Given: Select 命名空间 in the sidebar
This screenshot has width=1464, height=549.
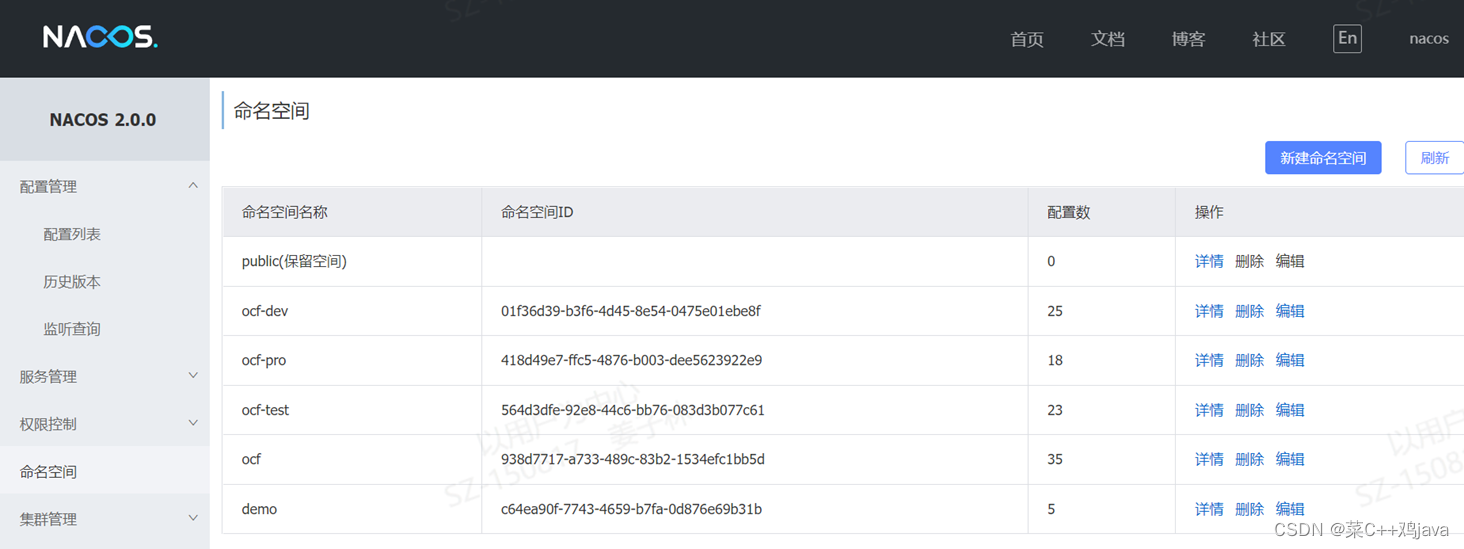Looking at the screenshot, I should pyautogui.click(x=48, y=472).
